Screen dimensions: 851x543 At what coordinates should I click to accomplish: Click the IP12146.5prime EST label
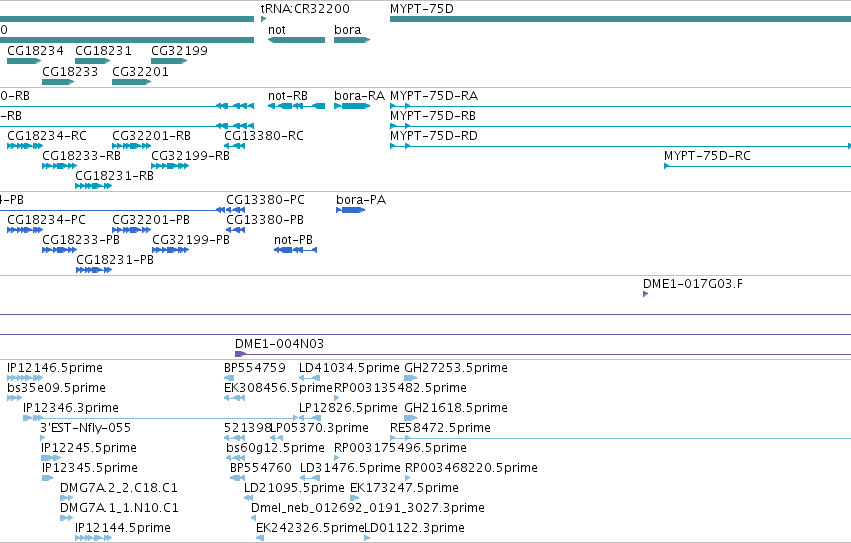[x=55, y=368]
